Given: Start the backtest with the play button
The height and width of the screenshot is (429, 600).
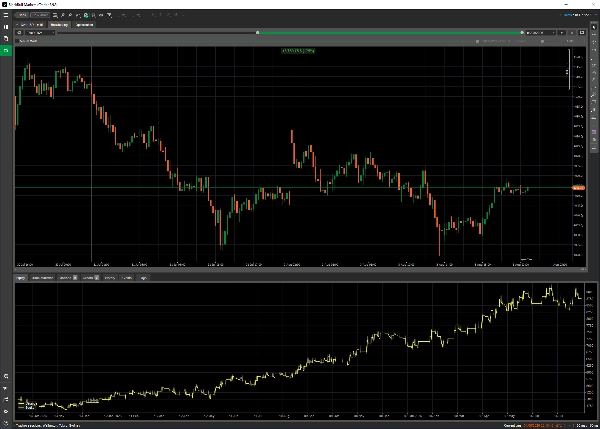Looking at the screenshot, I should point(562,33).
